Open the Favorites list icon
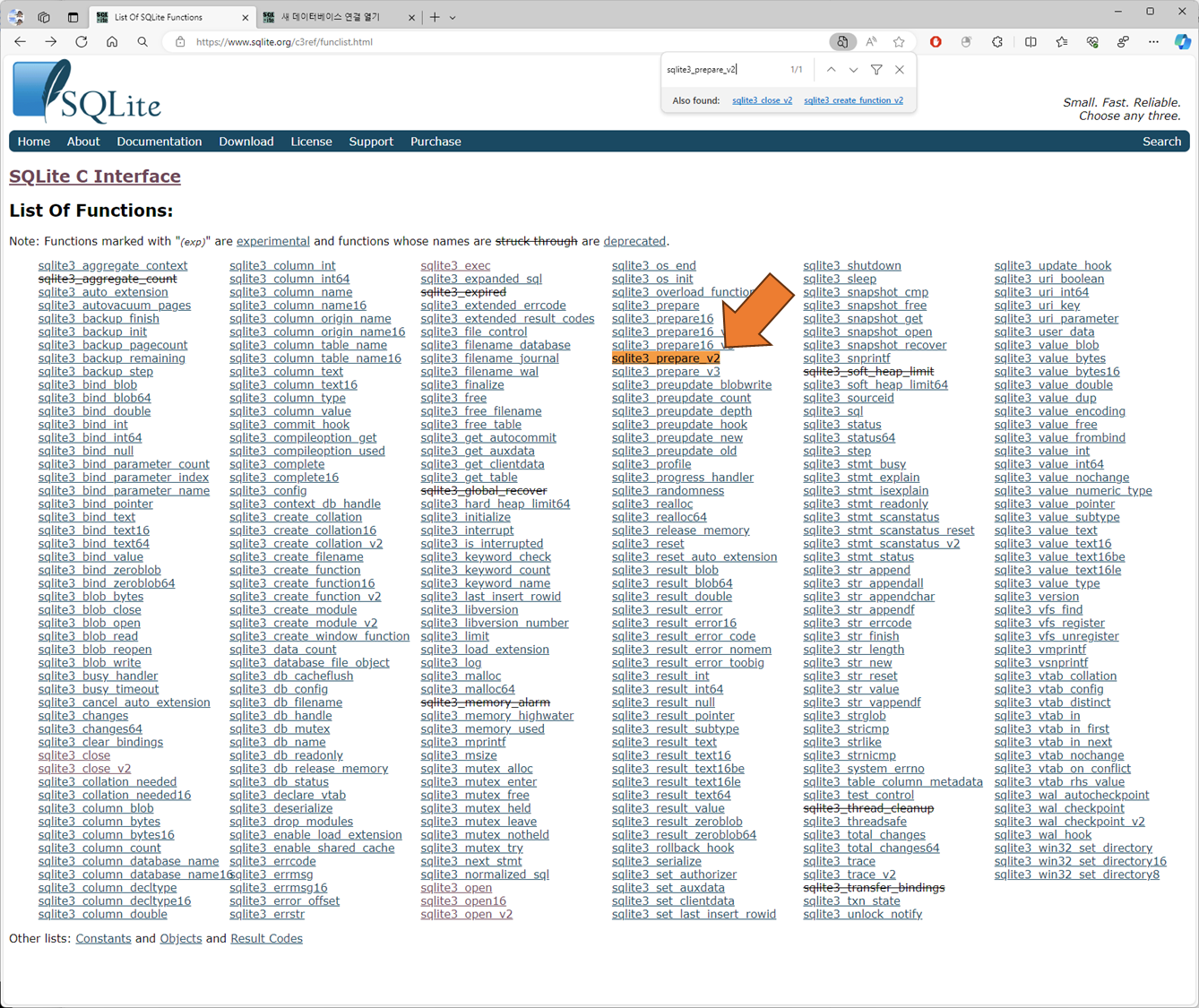The image size is (1199, 1008). click(x=1062, y=42)
